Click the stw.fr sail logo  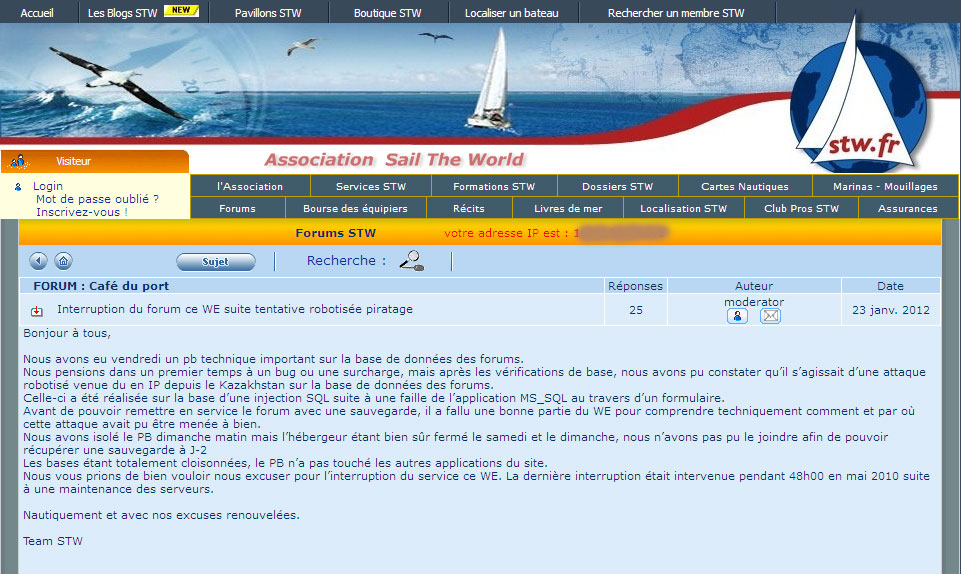point(857,100)
